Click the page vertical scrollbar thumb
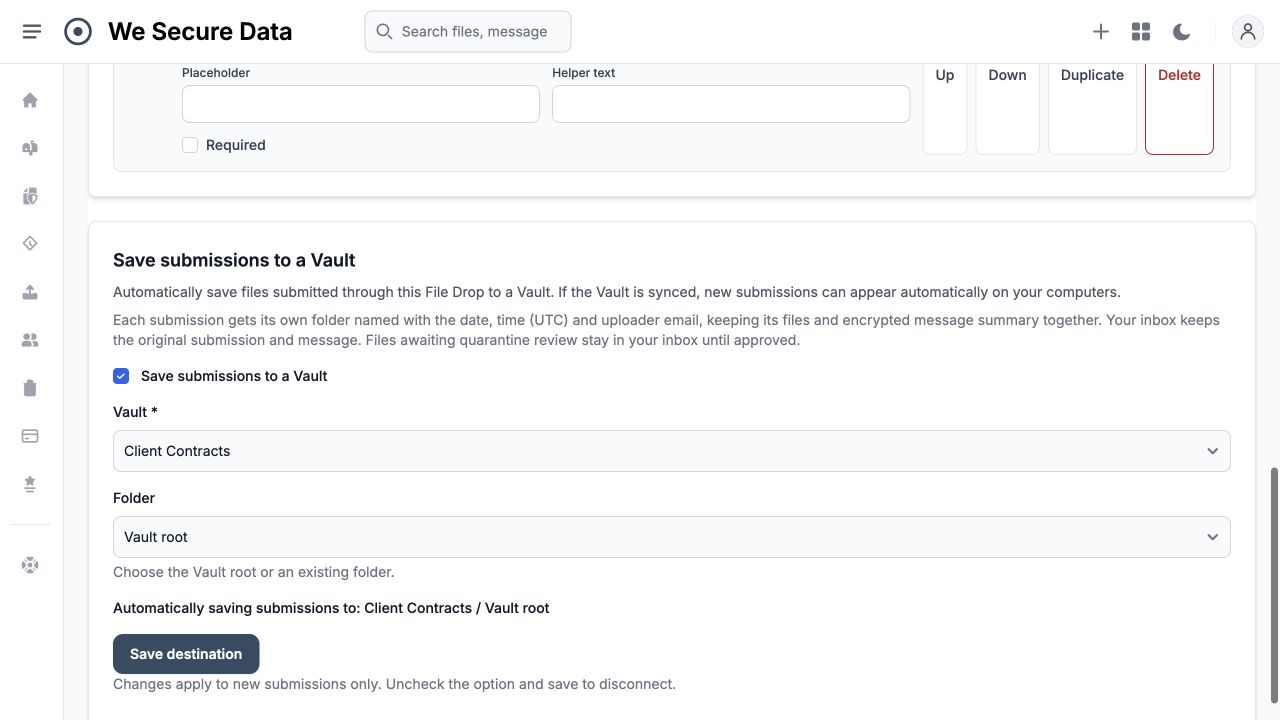 1274,585
